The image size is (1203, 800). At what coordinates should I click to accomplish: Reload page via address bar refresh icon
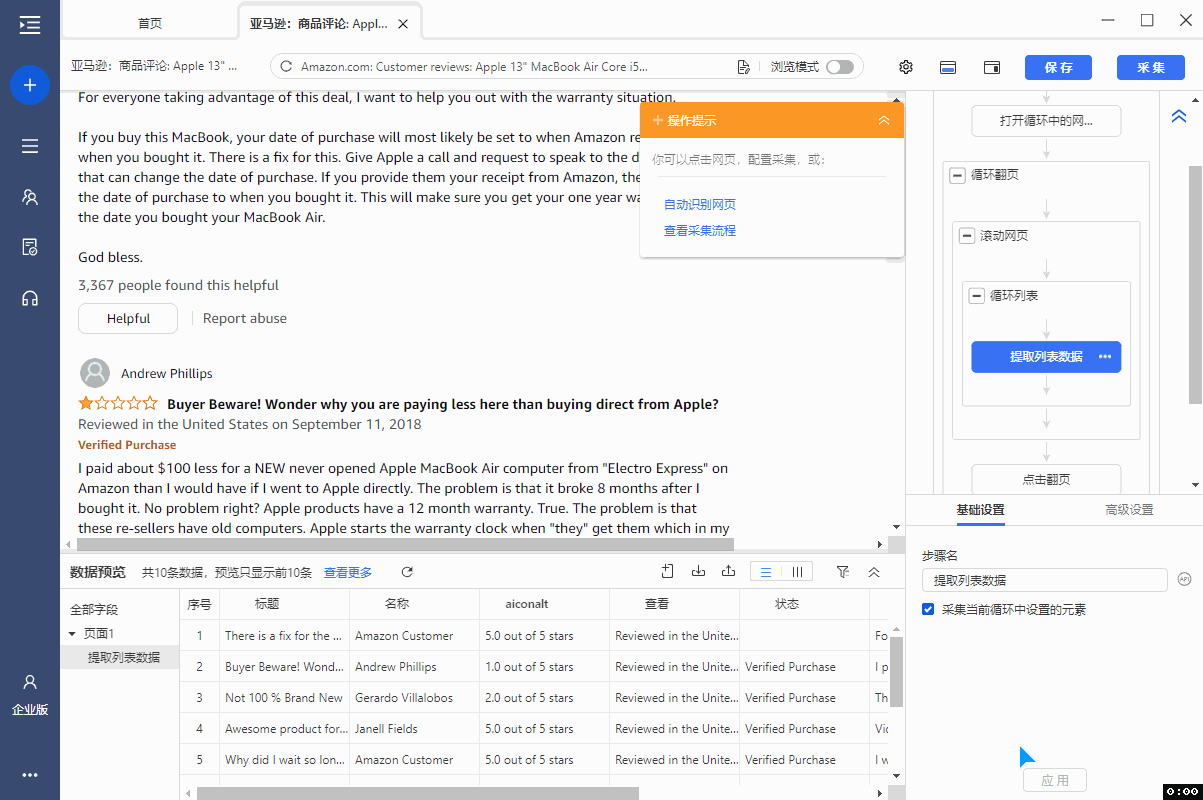pyautogui.click(x=286, y=67)
